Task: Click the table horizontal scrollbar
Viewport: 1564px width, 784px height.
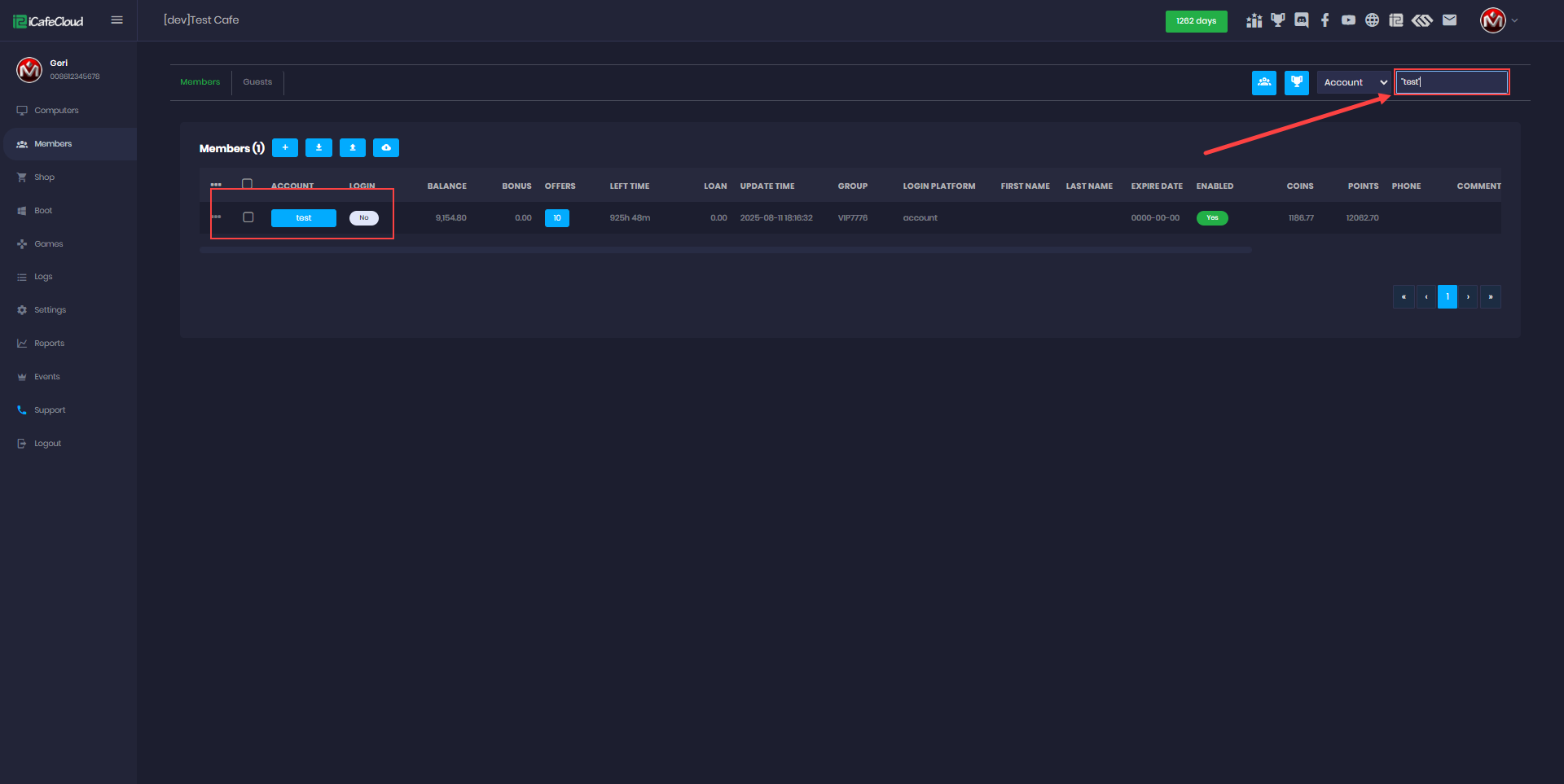Action: click(x=725, y=250)
